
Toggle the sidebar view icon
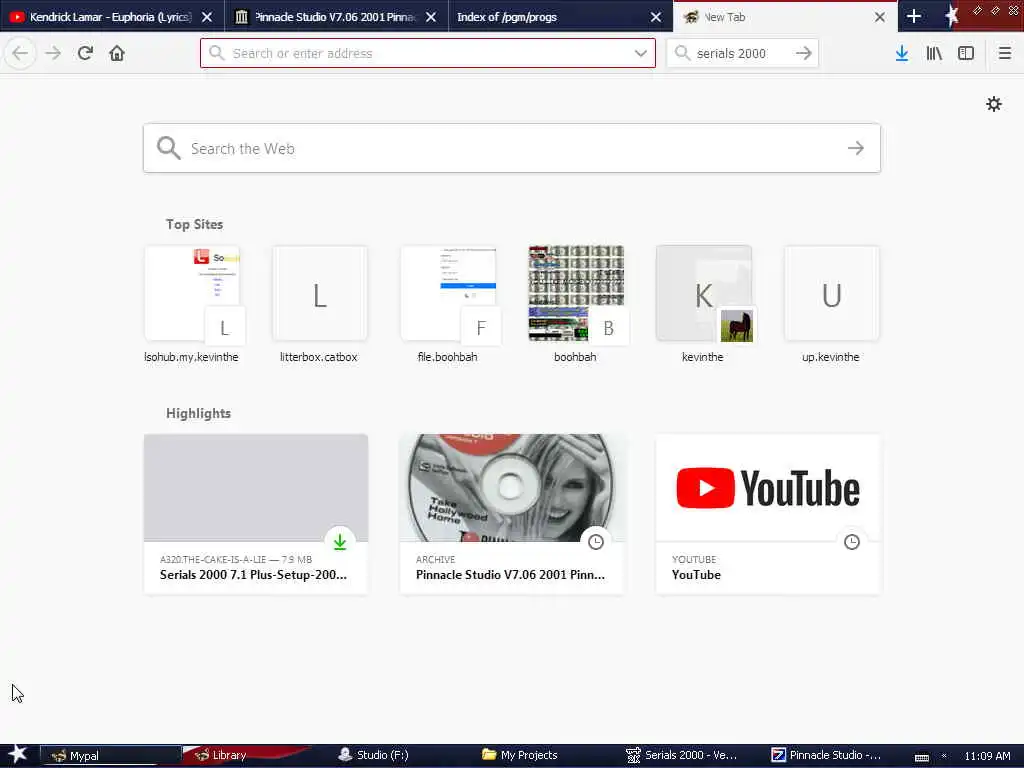pyautogui.click(x=966, y=53)
